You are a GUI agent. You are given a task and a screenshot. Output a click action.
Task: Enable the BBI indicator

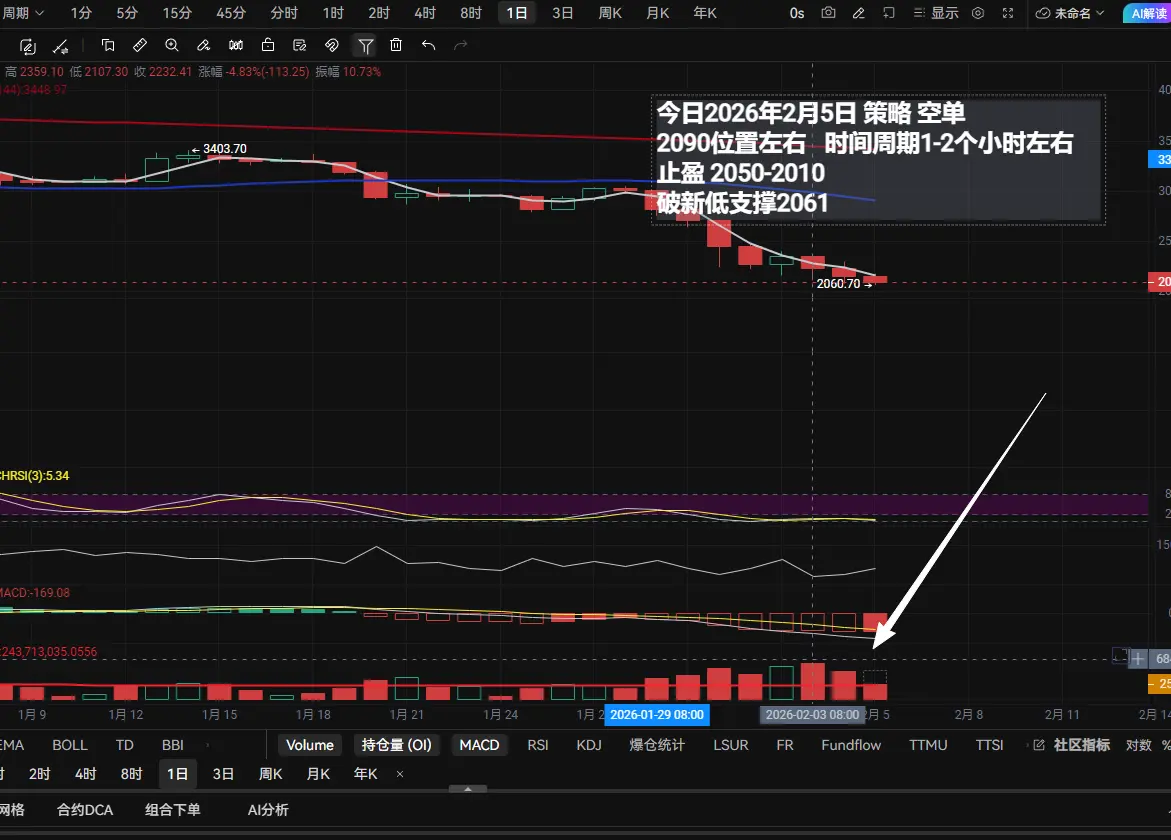coord(173,745)
